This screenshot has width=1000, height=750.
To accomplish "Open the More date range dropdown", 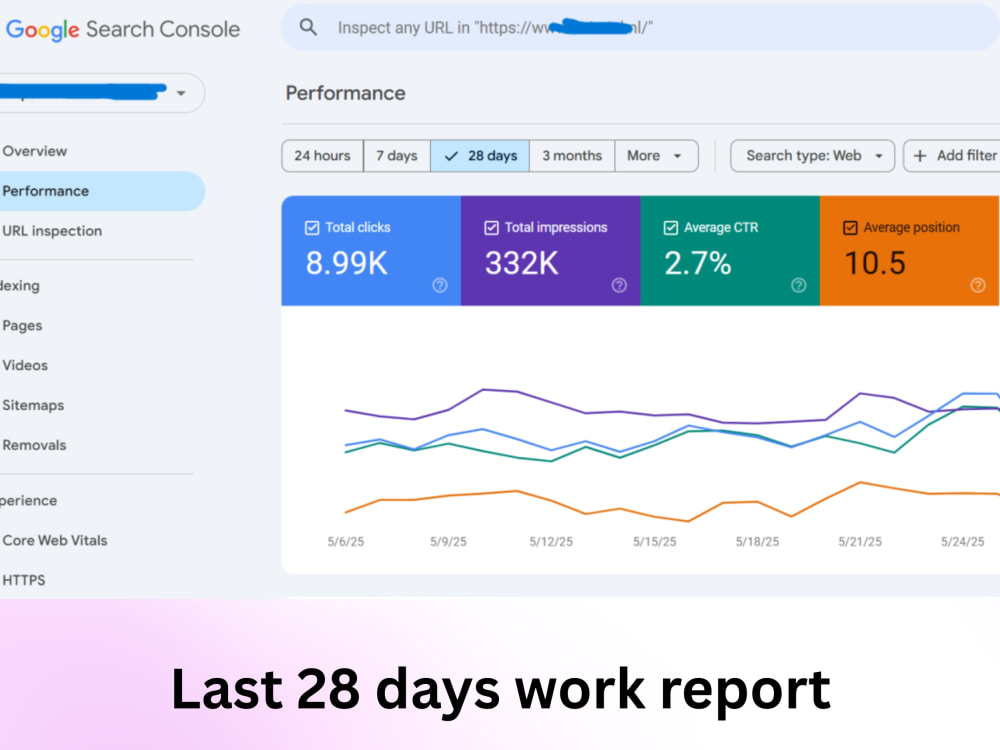I will tap(656, 156).
